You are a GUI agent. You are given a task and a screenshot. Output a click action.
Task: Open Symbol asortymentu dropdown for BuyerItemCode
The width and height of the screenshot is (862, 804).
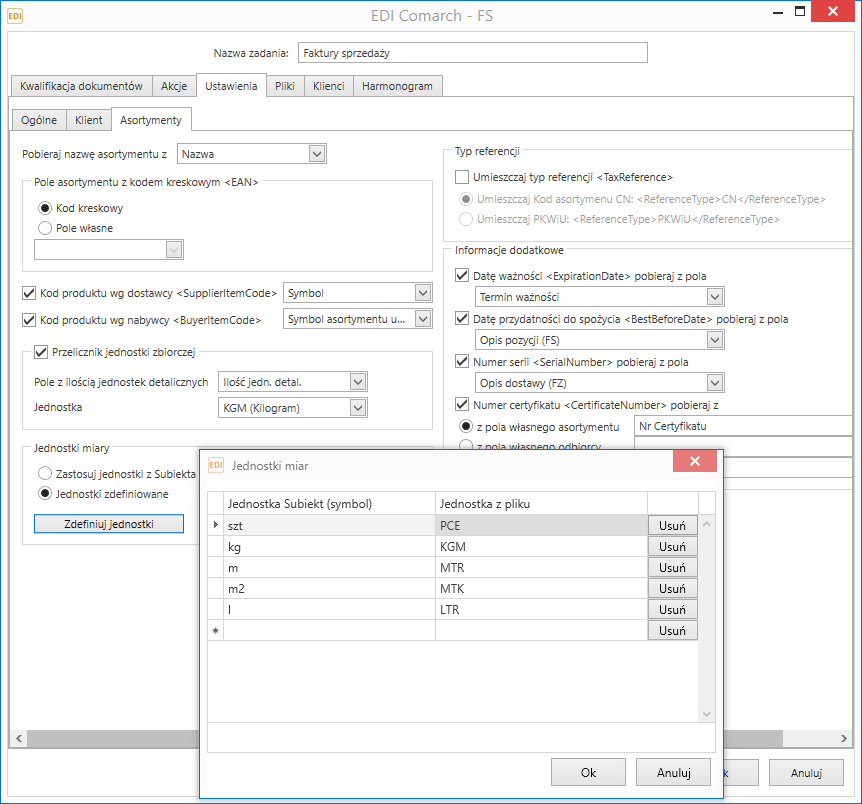click(x=423, y=319)
